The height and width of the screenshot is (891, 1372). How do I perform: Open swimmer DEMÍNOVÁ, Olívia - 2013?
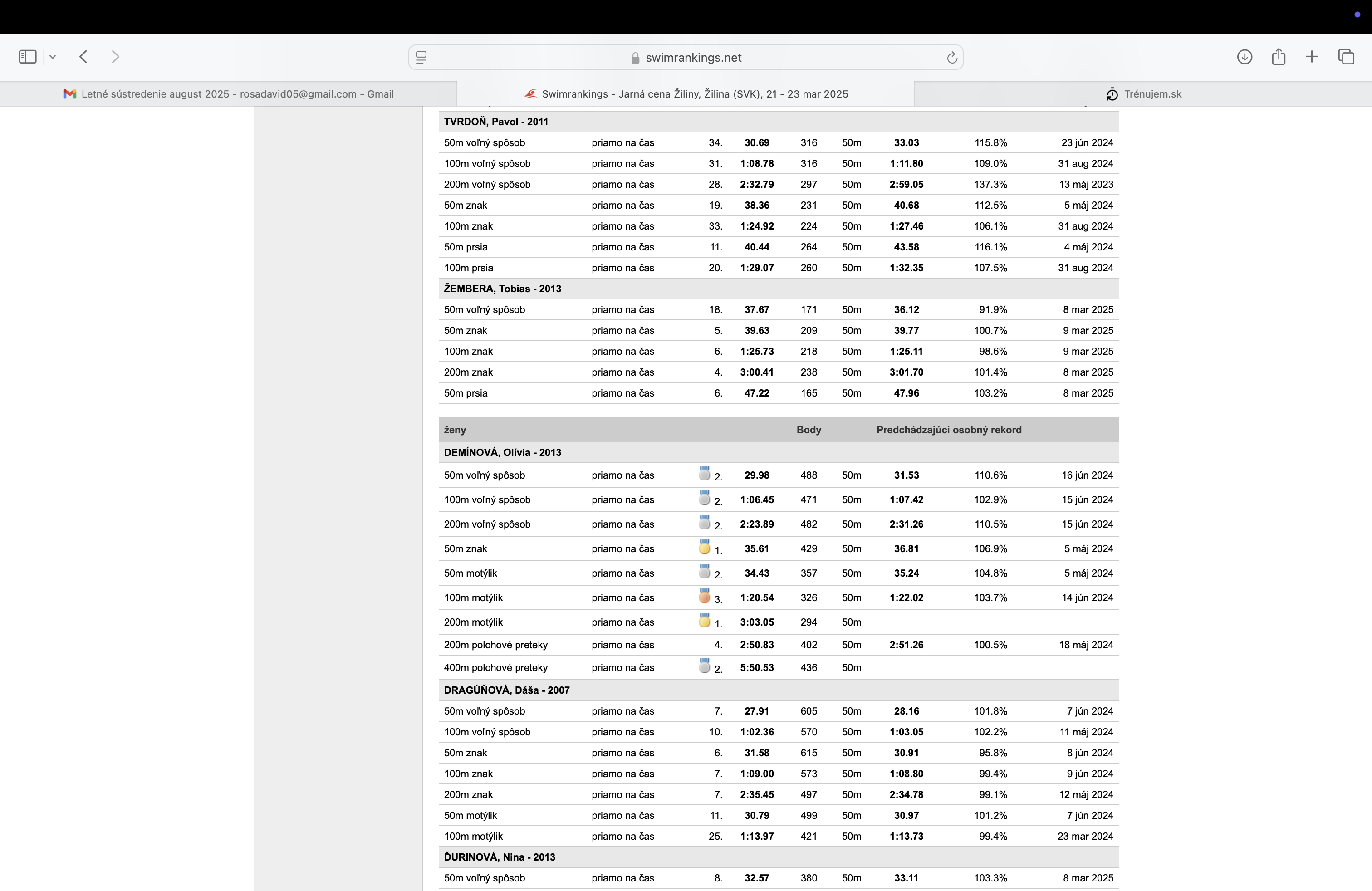tap(502, 452)
